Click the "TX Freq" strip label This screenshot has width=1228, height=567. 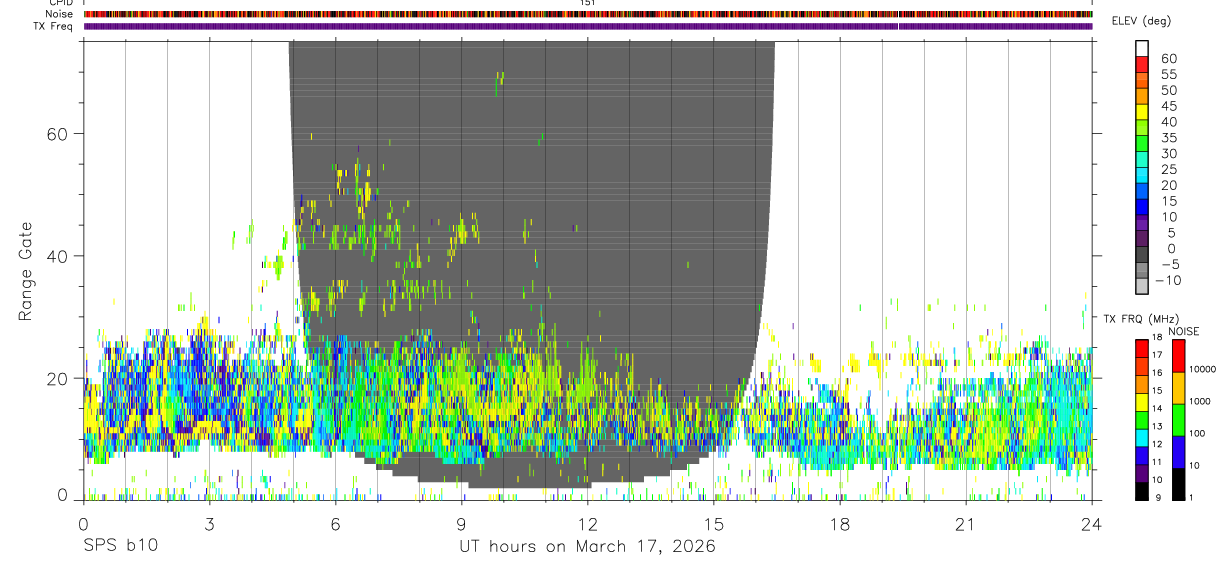tap(53, 26)
